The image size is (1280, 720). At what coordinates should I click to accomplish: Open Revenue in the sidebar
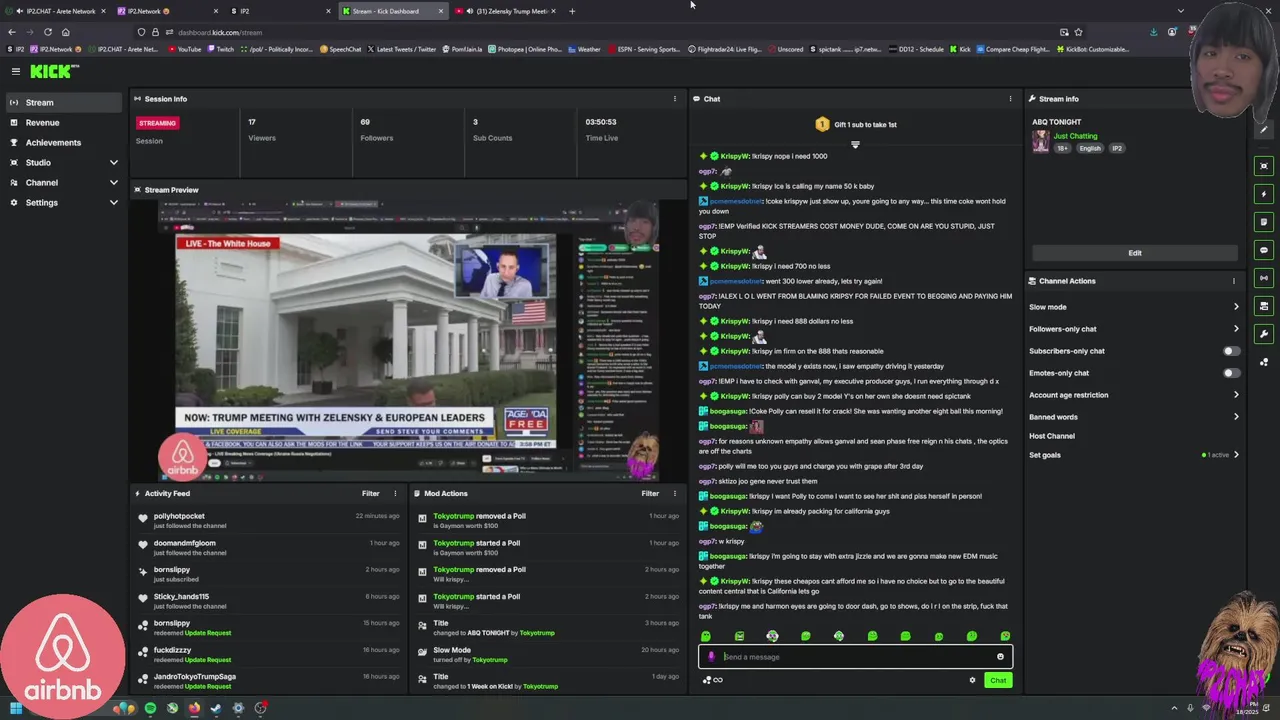click(64, 122)
